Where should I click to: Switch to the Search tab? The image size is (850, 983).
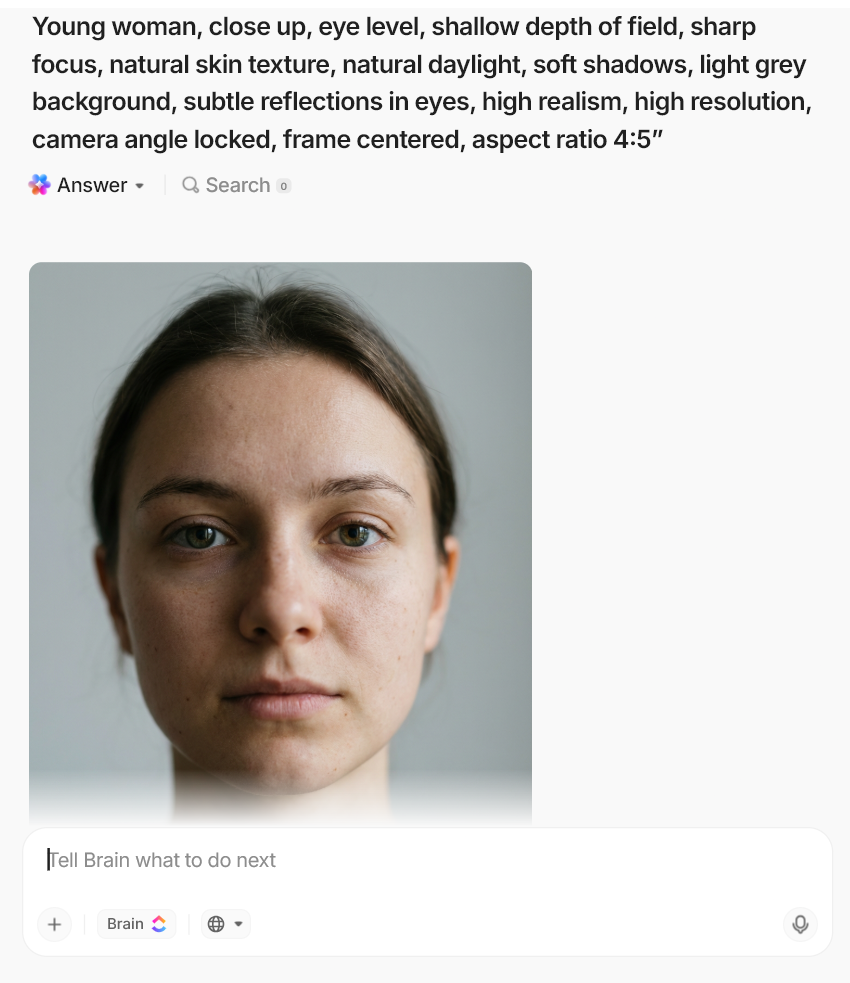coord(237,185)
